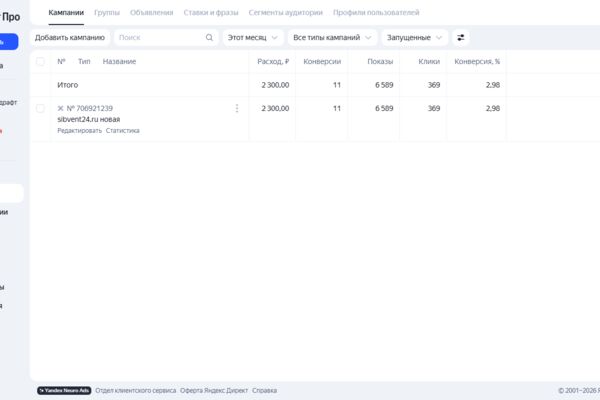
Task: Click the Добавить кампанию button
Action: click(x=70, y=38)
